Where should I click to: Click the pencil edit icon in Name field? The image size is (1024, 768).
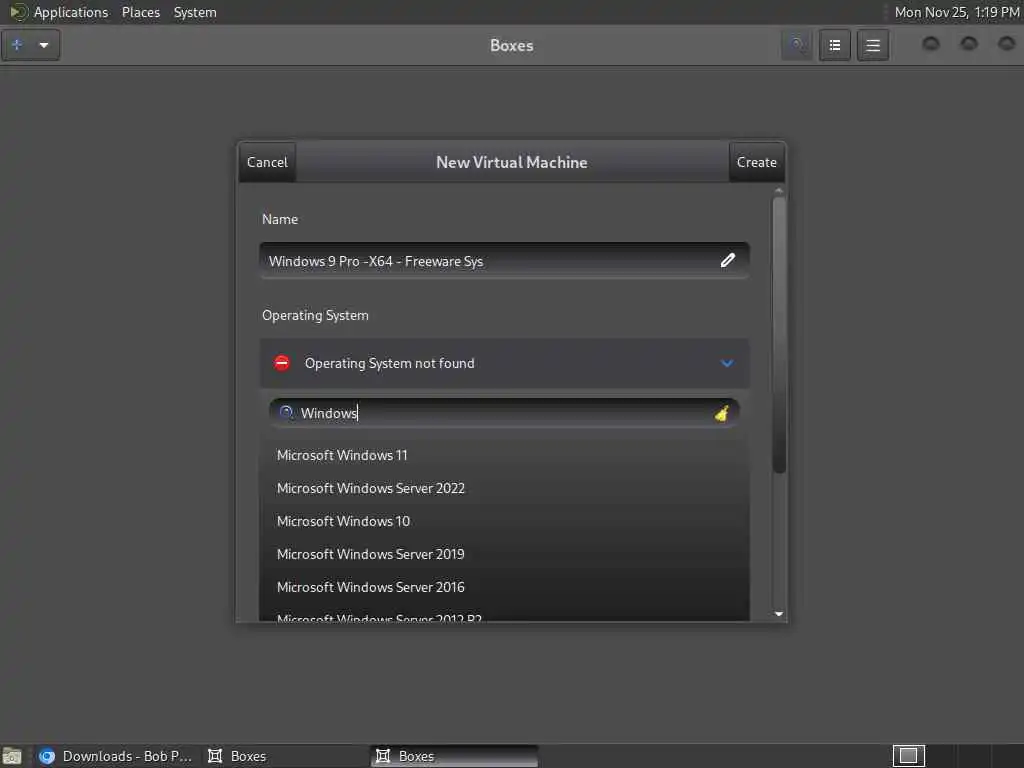point(728,261)
